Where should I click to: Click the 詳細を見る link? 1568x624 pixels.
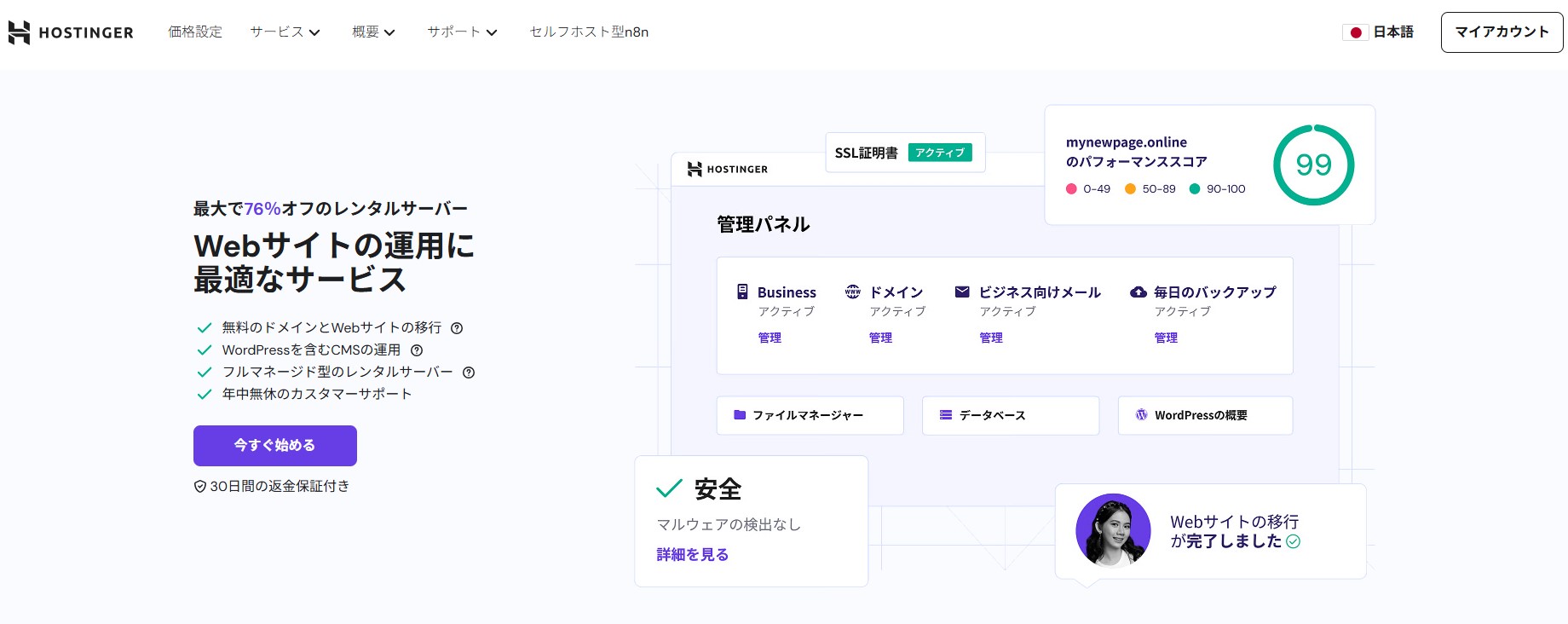[692, 555]
